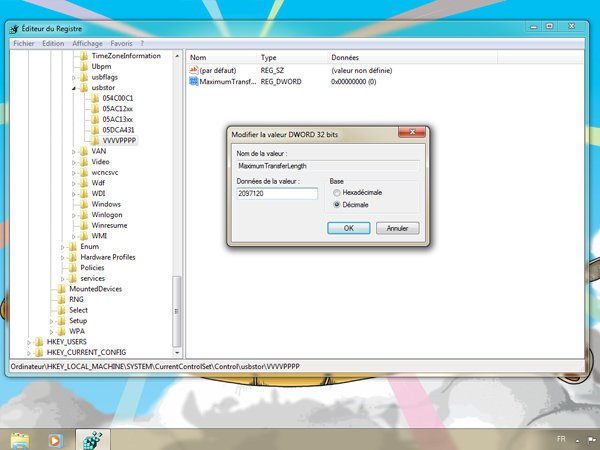This screenshot has height=450, width=600.
Task: Select the Select tree item
Action: [78, 310]
